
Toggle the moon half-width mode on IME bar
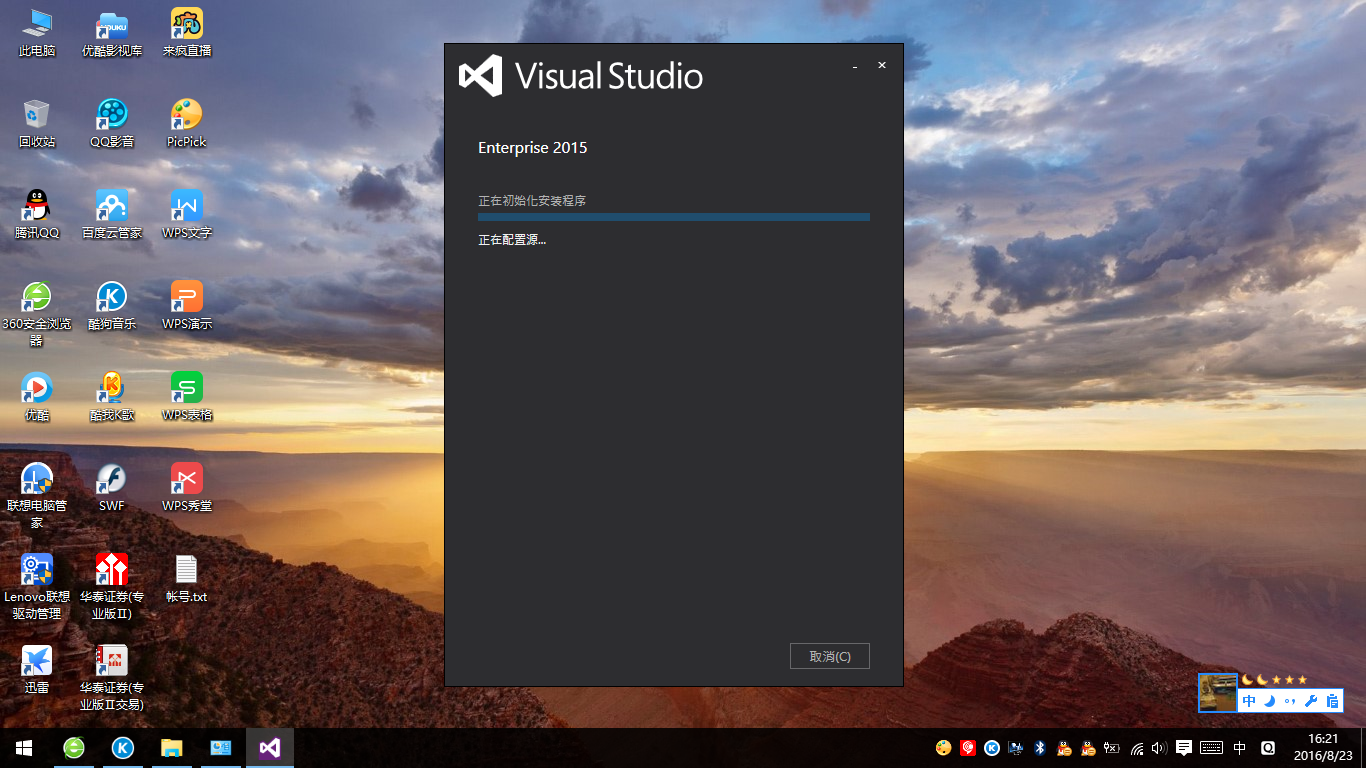coord(1270,702)
